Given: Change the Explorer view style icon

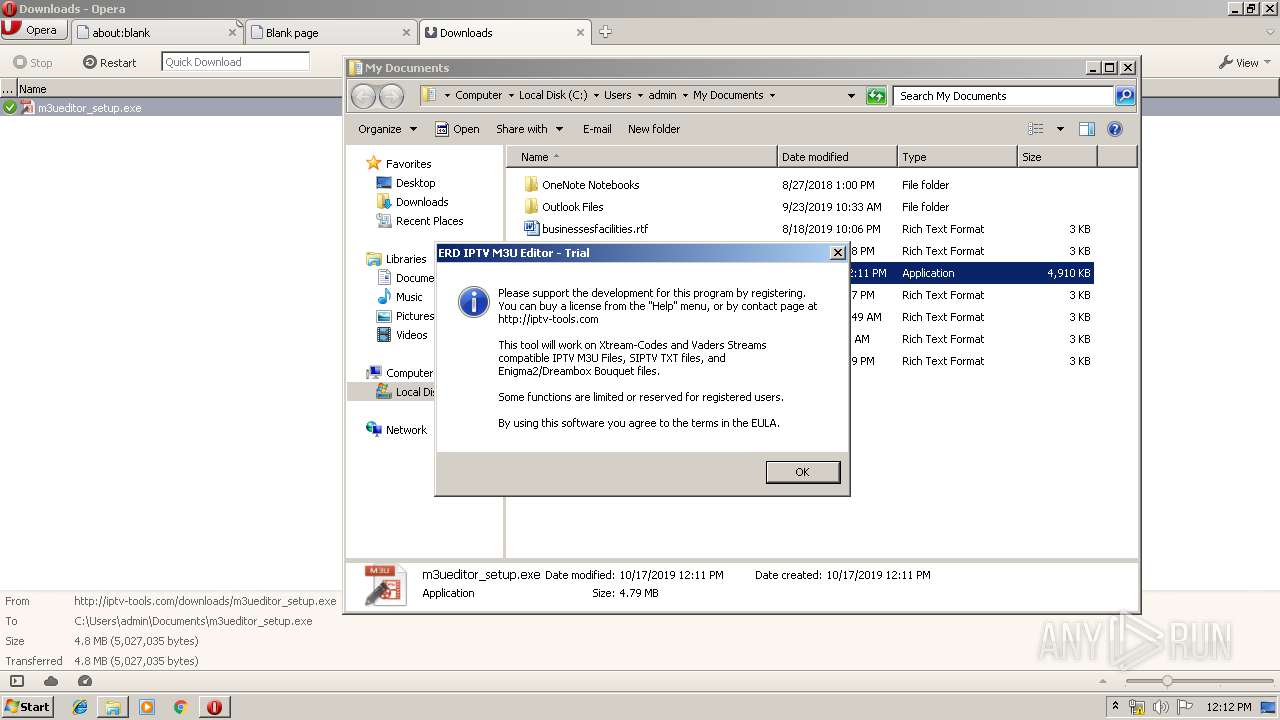Looking at the screenshot, I should click(1036, 129).
